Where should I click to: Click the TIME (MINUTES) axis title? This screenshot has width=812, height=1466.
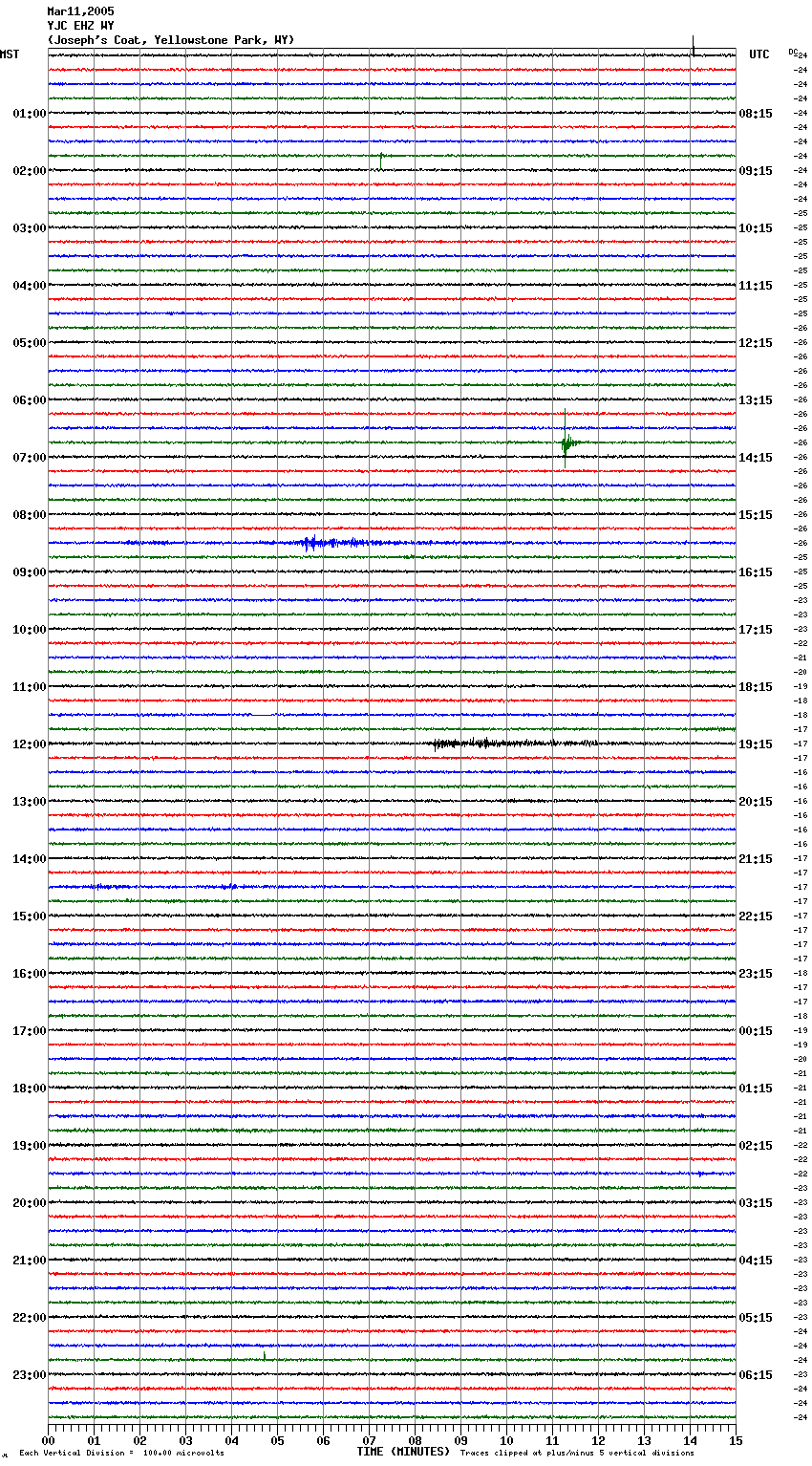(x=403, y=1452)
